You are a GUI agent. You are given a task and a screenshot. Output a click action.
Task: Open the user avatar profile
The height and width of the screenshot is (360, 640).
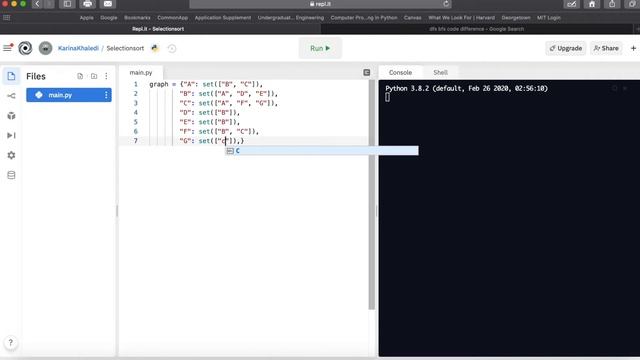click(45, 48)
